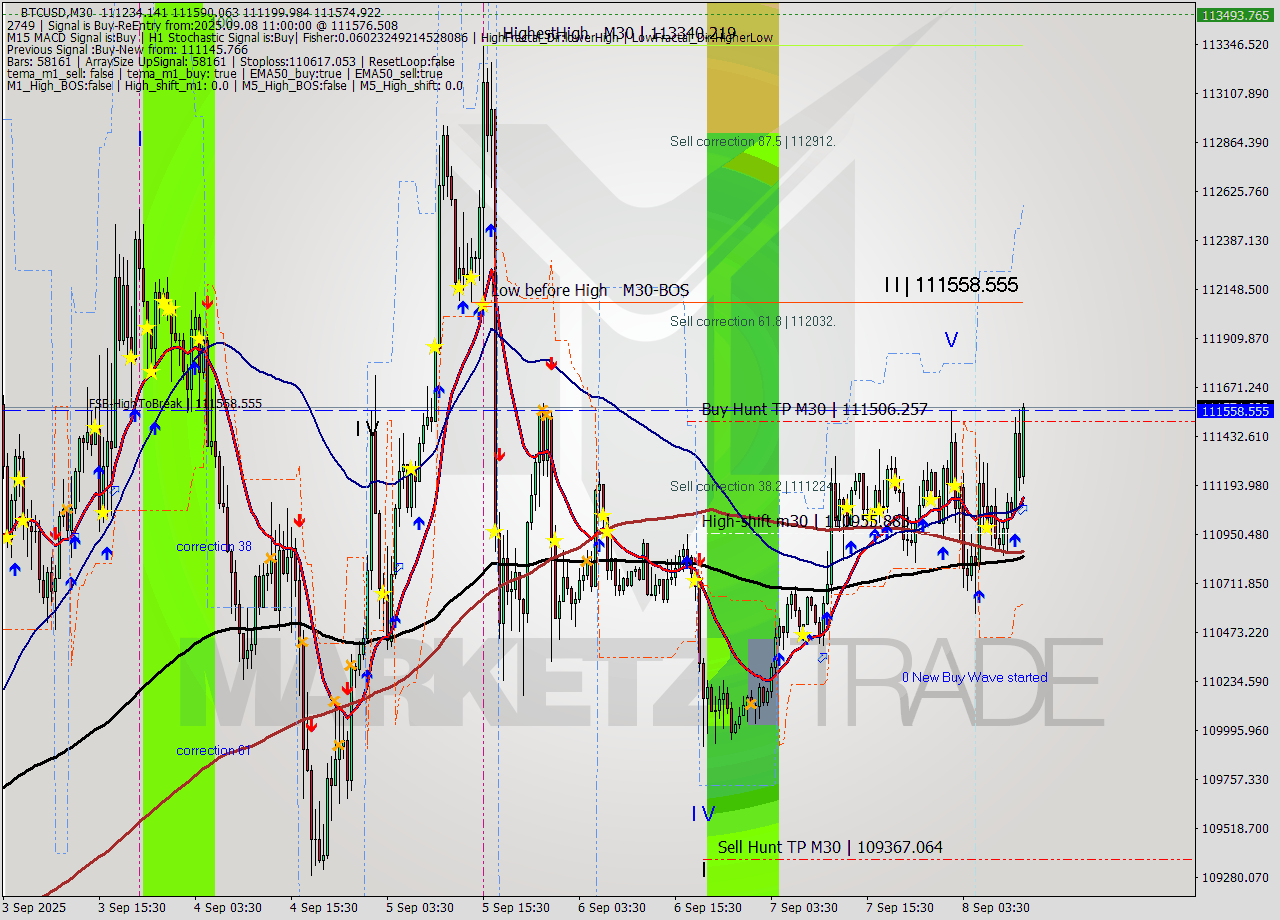Click the blue current price tag 111558.555
Image resolution: width=1280 pixels, height=920 pixels.
tap(1235, 411)
